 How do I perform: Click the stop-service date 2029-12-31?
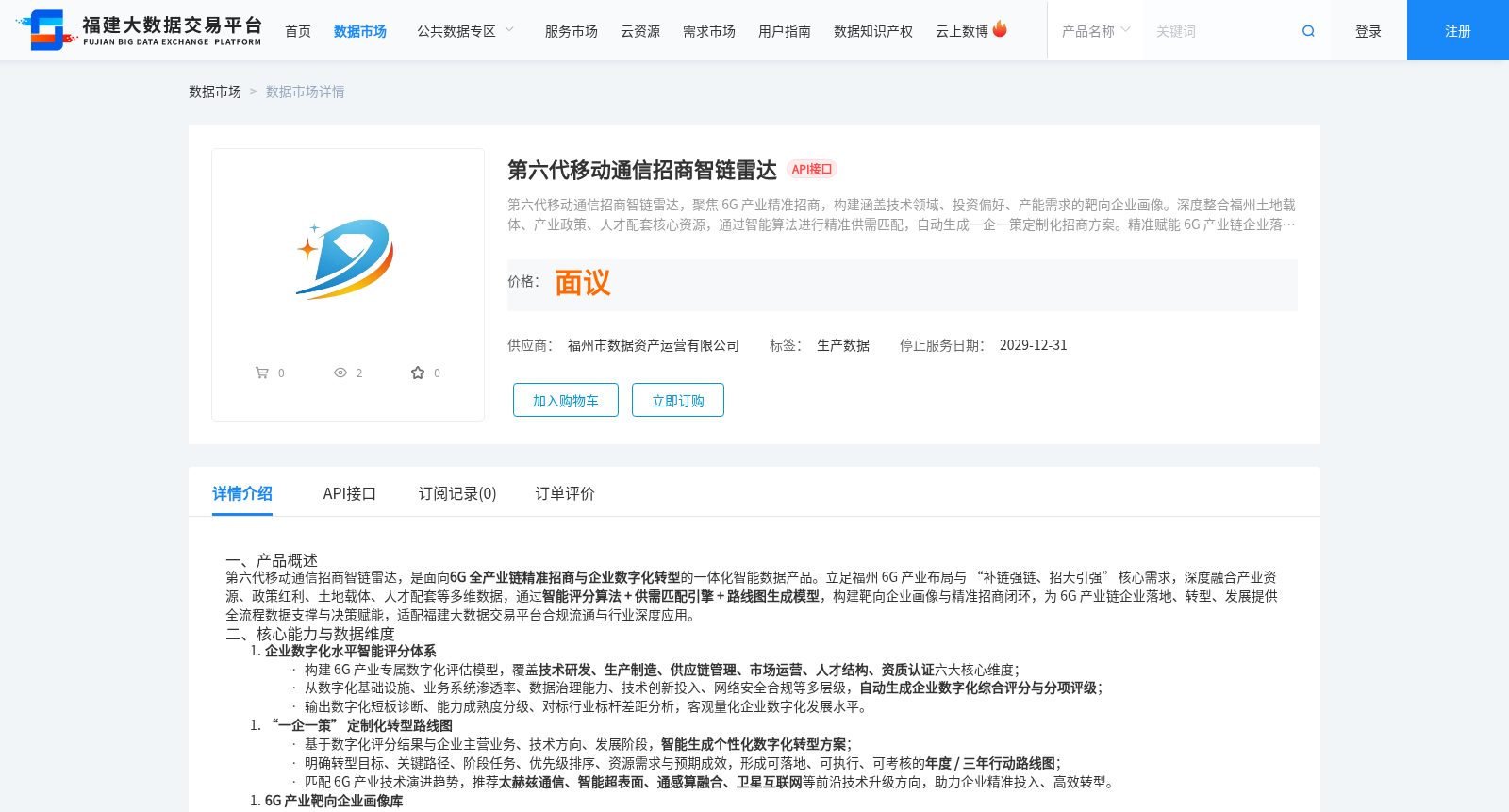point(1034,345)
